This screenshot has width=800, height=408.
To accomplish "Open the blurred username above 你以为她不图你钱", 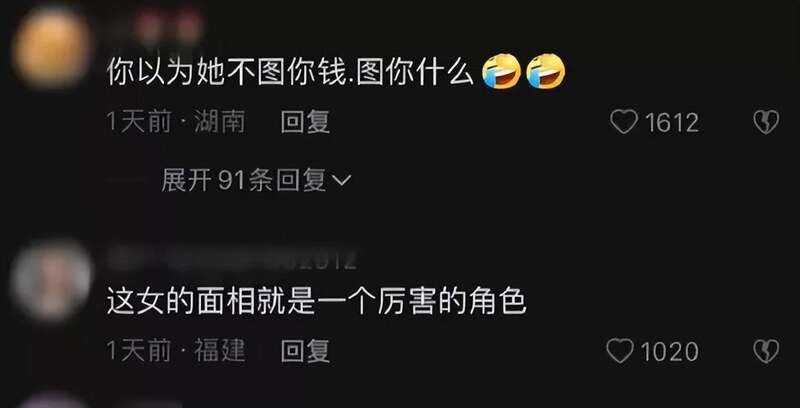I will click(168, 26).
